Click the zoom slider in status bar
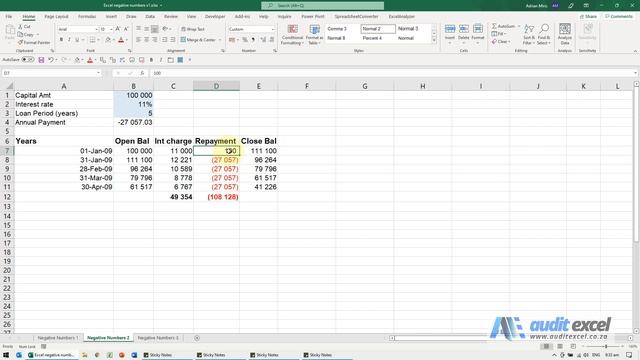Viewport: 640px width, 360px height. tap(606, 347)
